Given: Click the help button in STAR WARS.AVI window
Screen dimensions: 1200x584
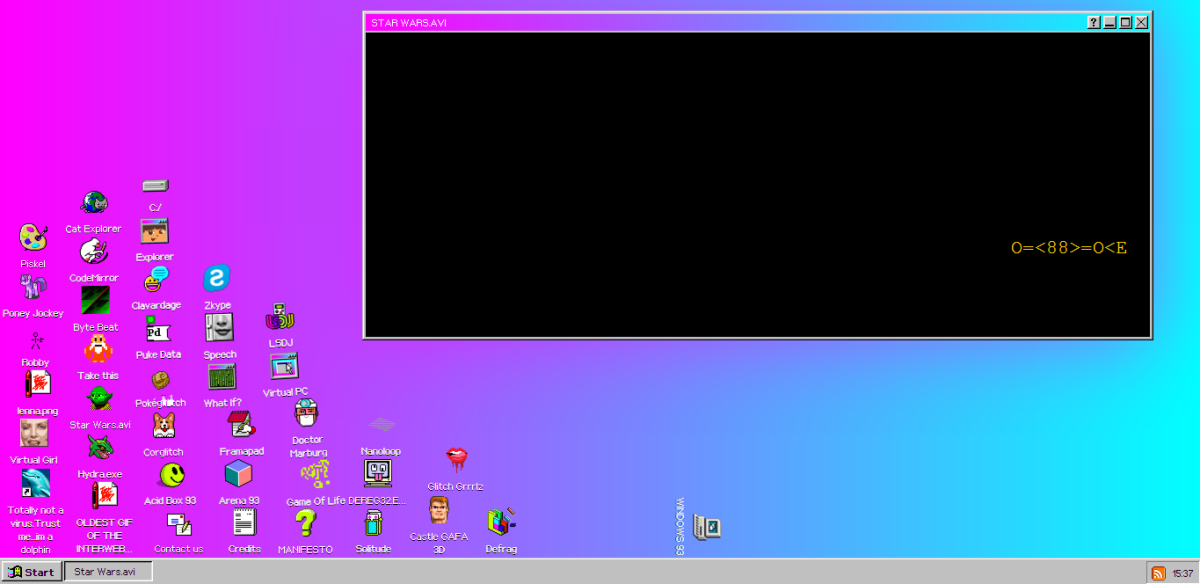Looking at the screenshot, I should click(1093, 22).
